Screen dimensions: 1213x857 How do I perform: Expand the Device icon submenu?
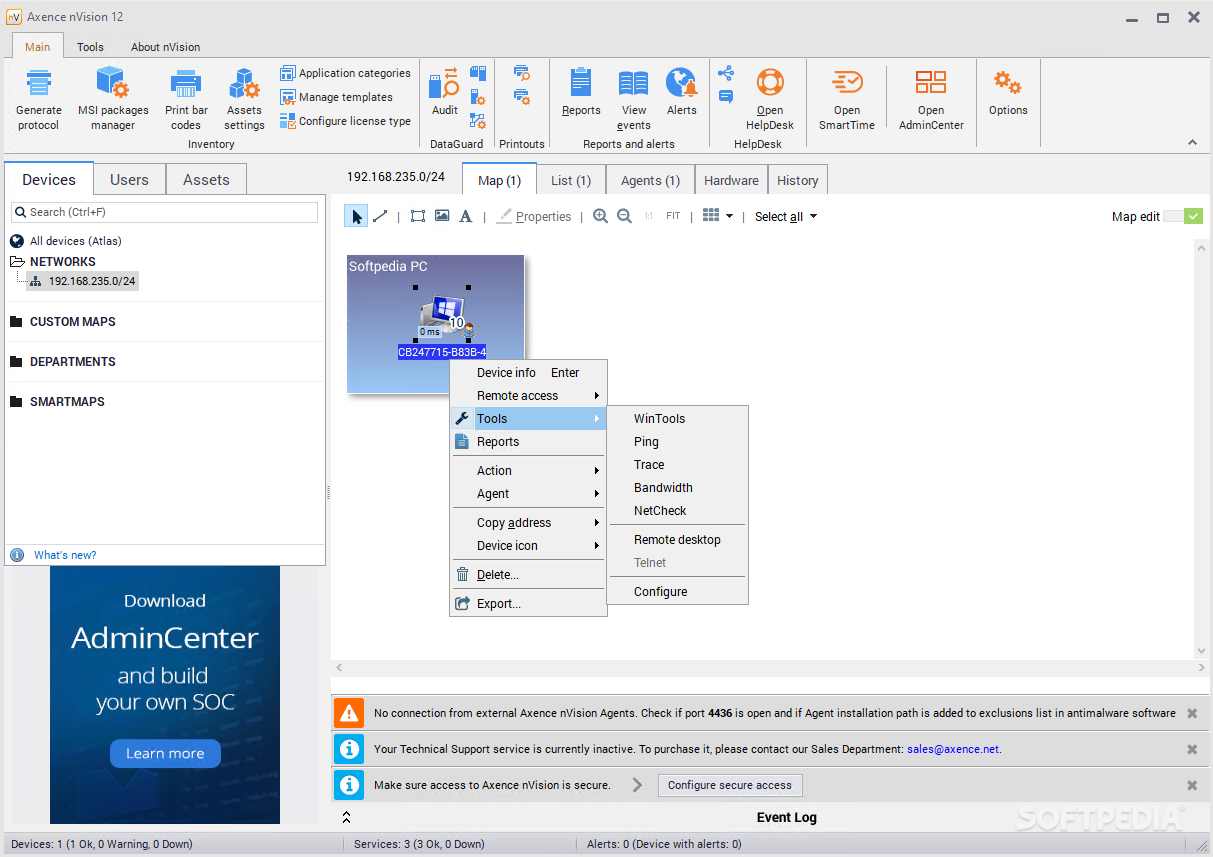(x=528, y=546)
